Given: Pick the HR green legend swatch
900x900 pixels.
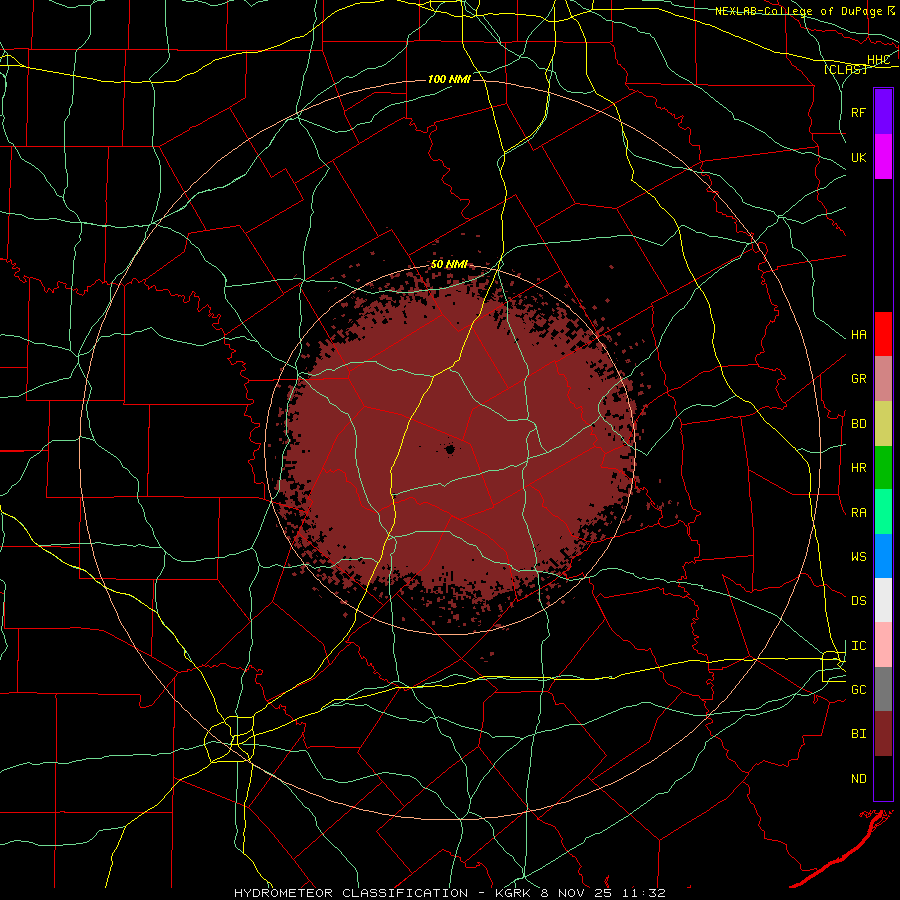Looking at the screenshot, I should coord(883,468).
